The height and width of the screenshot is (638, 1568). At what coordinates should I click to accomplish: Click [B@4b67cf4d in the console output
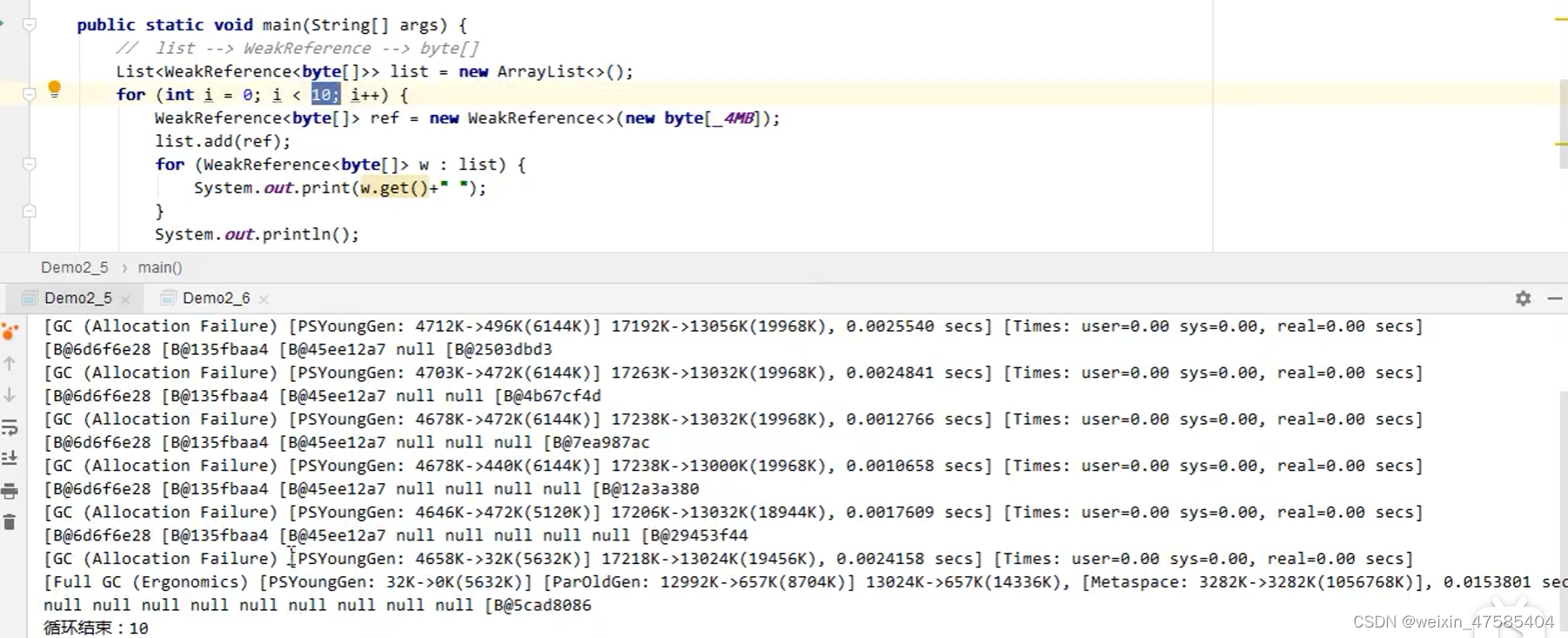tap(547, 396)
